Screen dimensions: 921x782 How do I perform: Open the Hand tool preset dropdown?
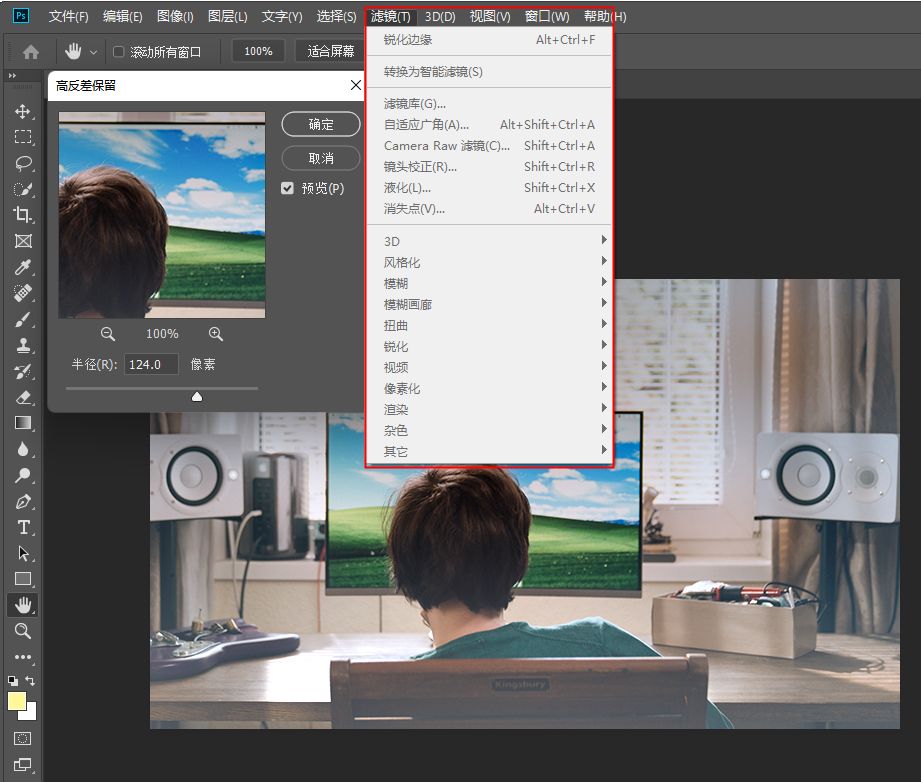point(94,52)
